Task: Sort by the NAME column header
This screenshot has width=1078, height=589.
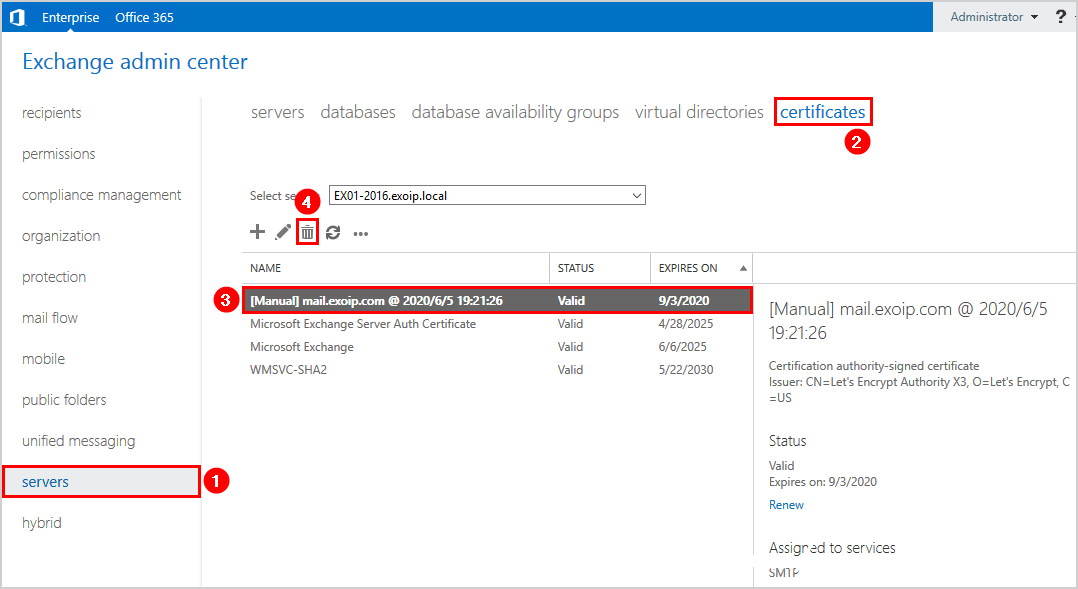Action: coord(395,268)
